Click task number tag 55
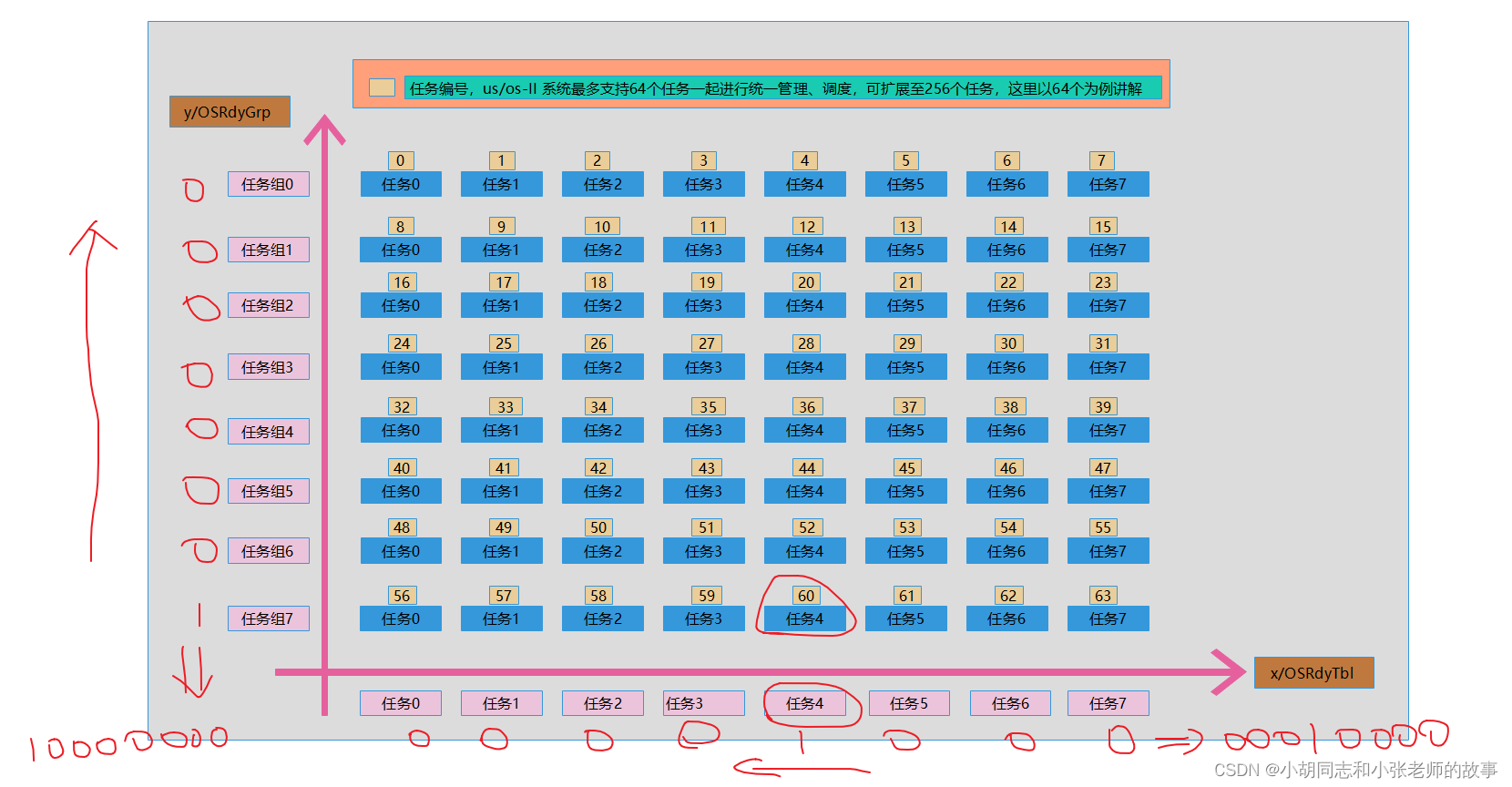This screenshot has width=1512, height=787. coord(1103,527)
